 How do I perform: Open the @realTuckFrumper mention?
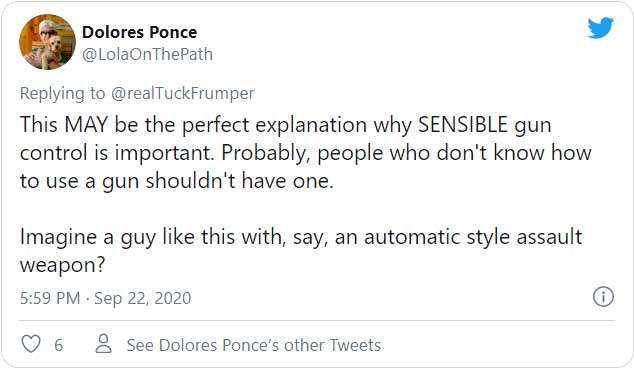[x=183, y=93]
